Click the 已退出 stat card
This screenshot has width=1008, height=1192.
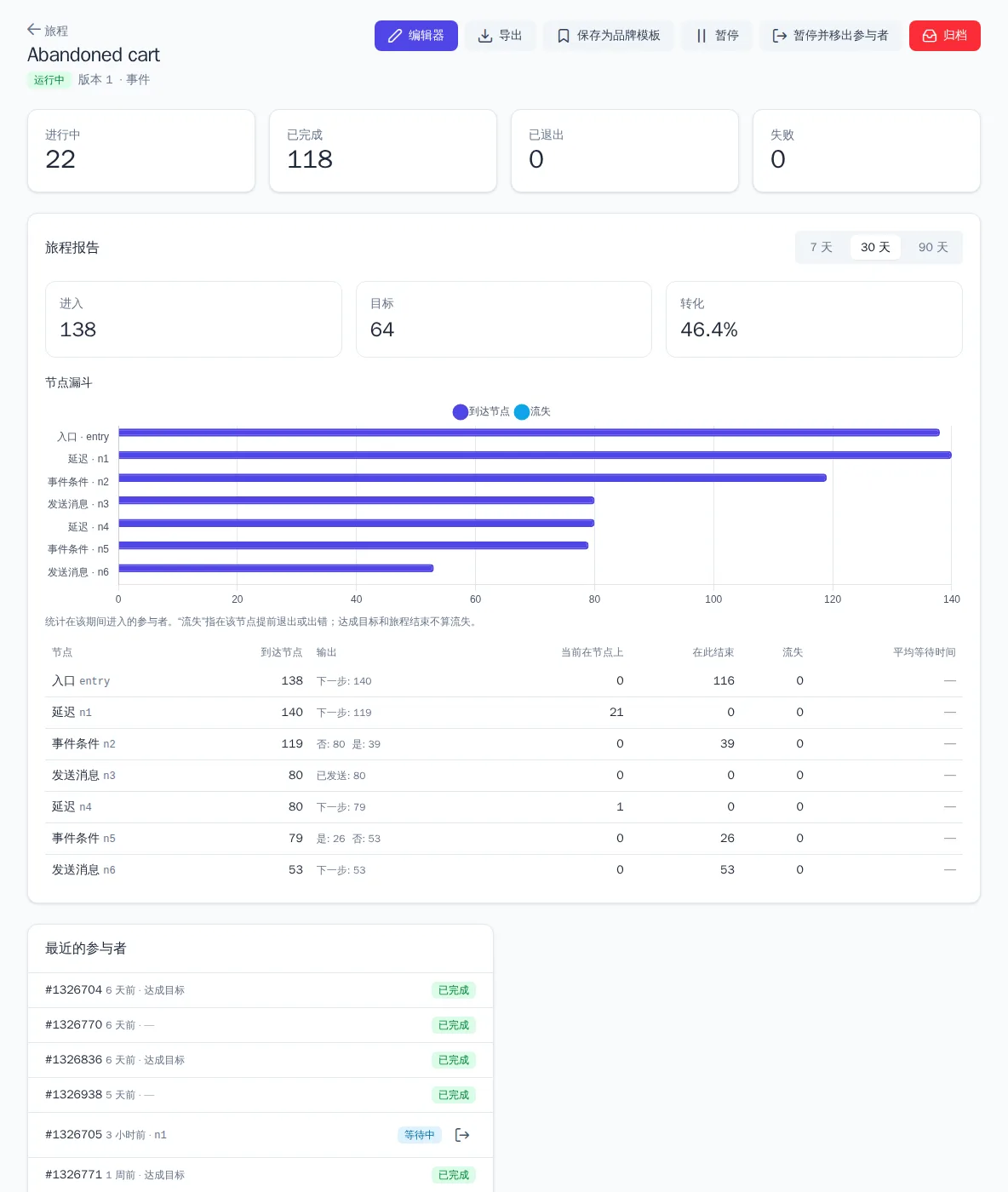point(625,151)
